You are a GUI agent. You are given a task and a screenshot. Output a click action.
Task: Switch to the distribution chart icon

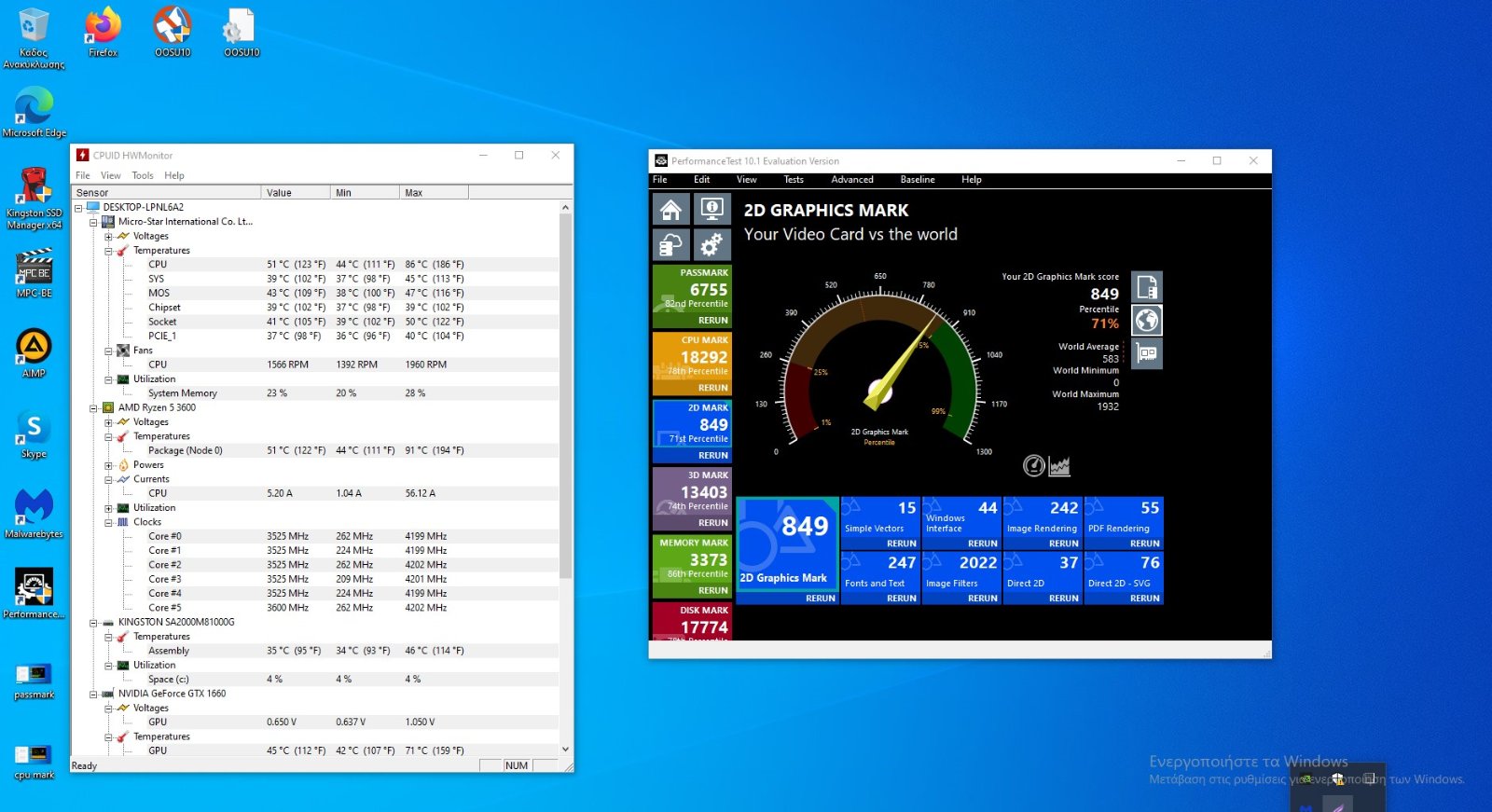(x=1059, y=465)
